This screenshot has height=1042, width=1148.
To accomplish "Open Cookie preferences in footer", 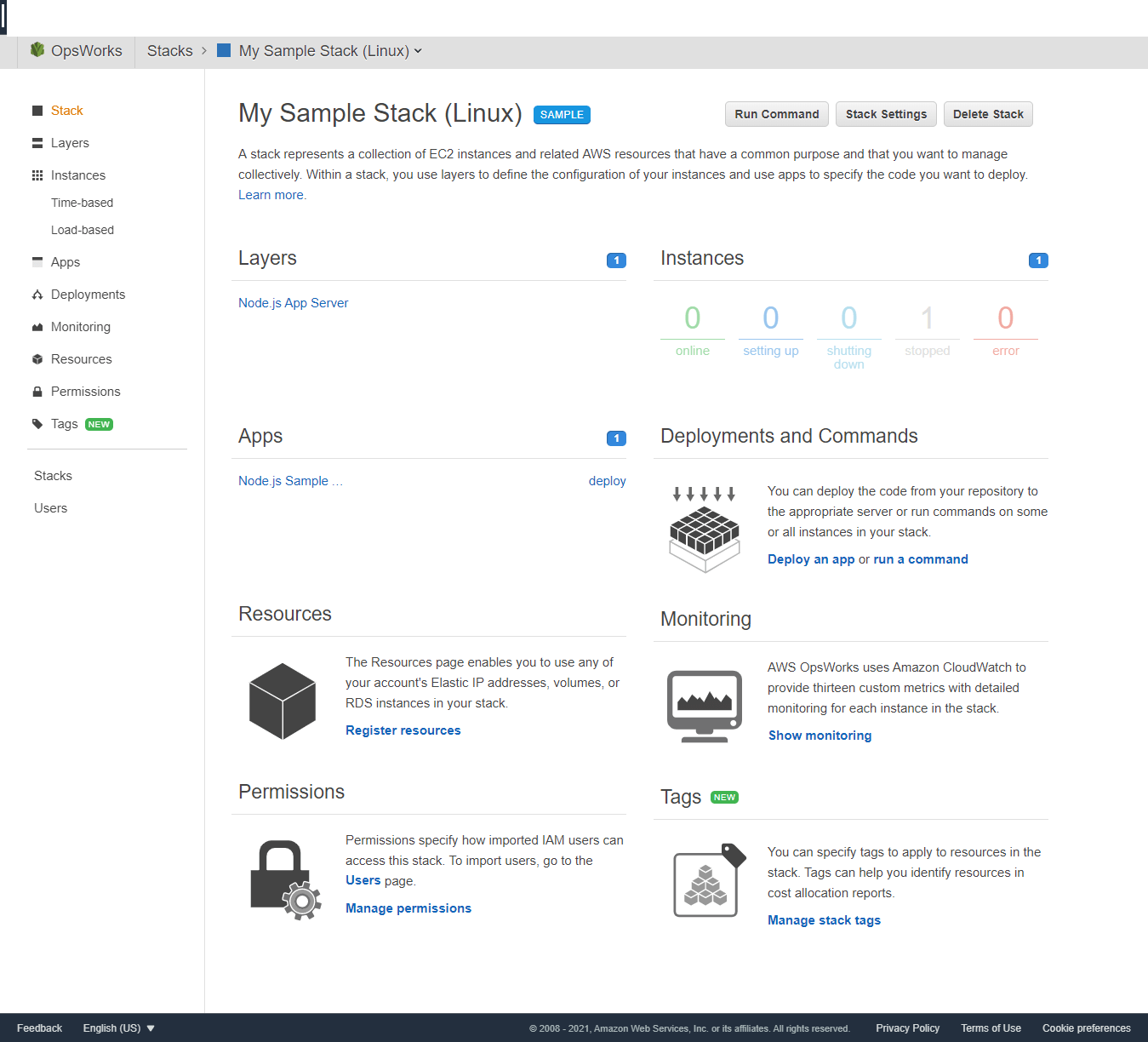I will (1087, 1028).
